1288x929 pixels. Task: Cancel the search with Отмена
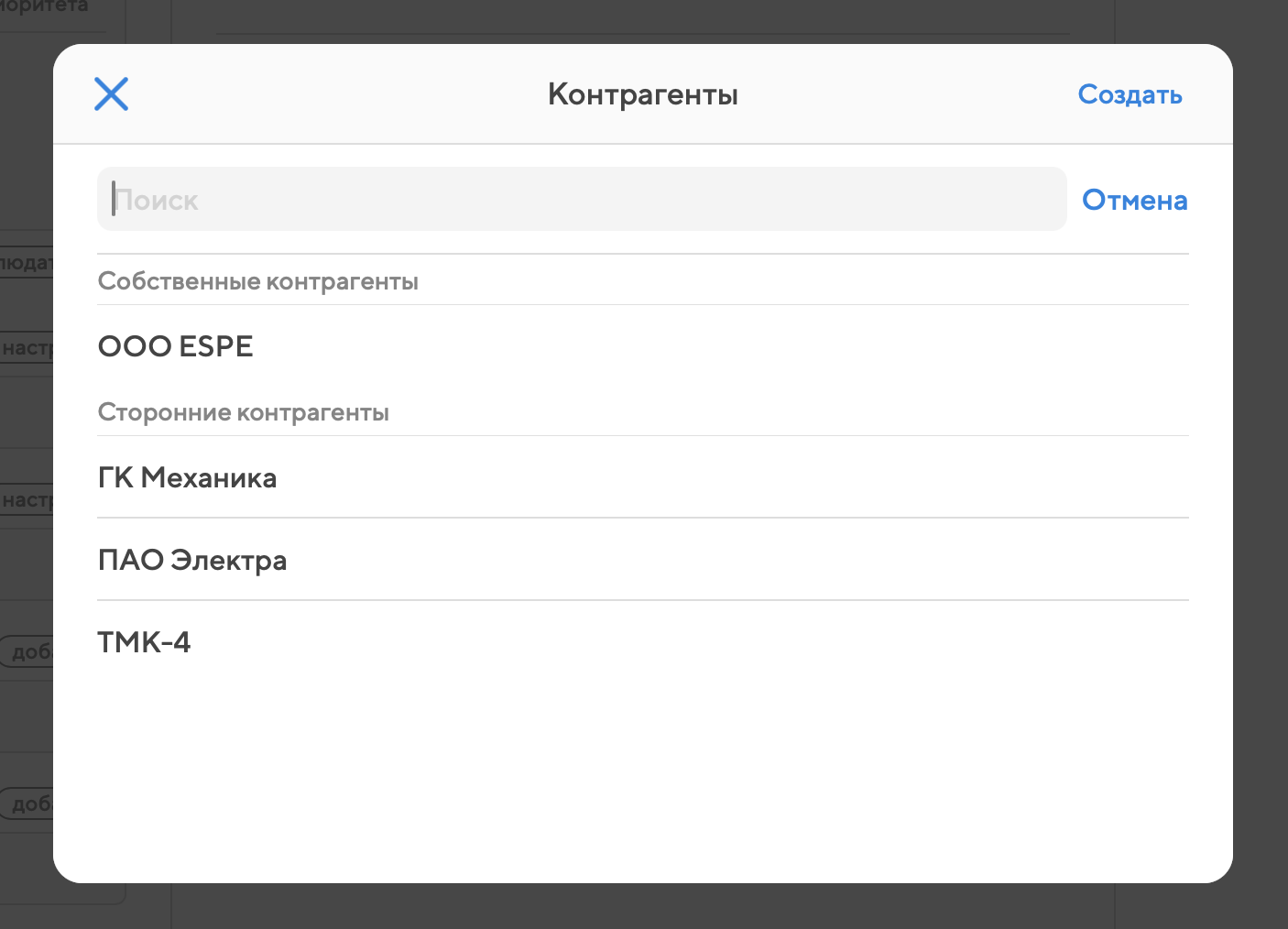1134,200
